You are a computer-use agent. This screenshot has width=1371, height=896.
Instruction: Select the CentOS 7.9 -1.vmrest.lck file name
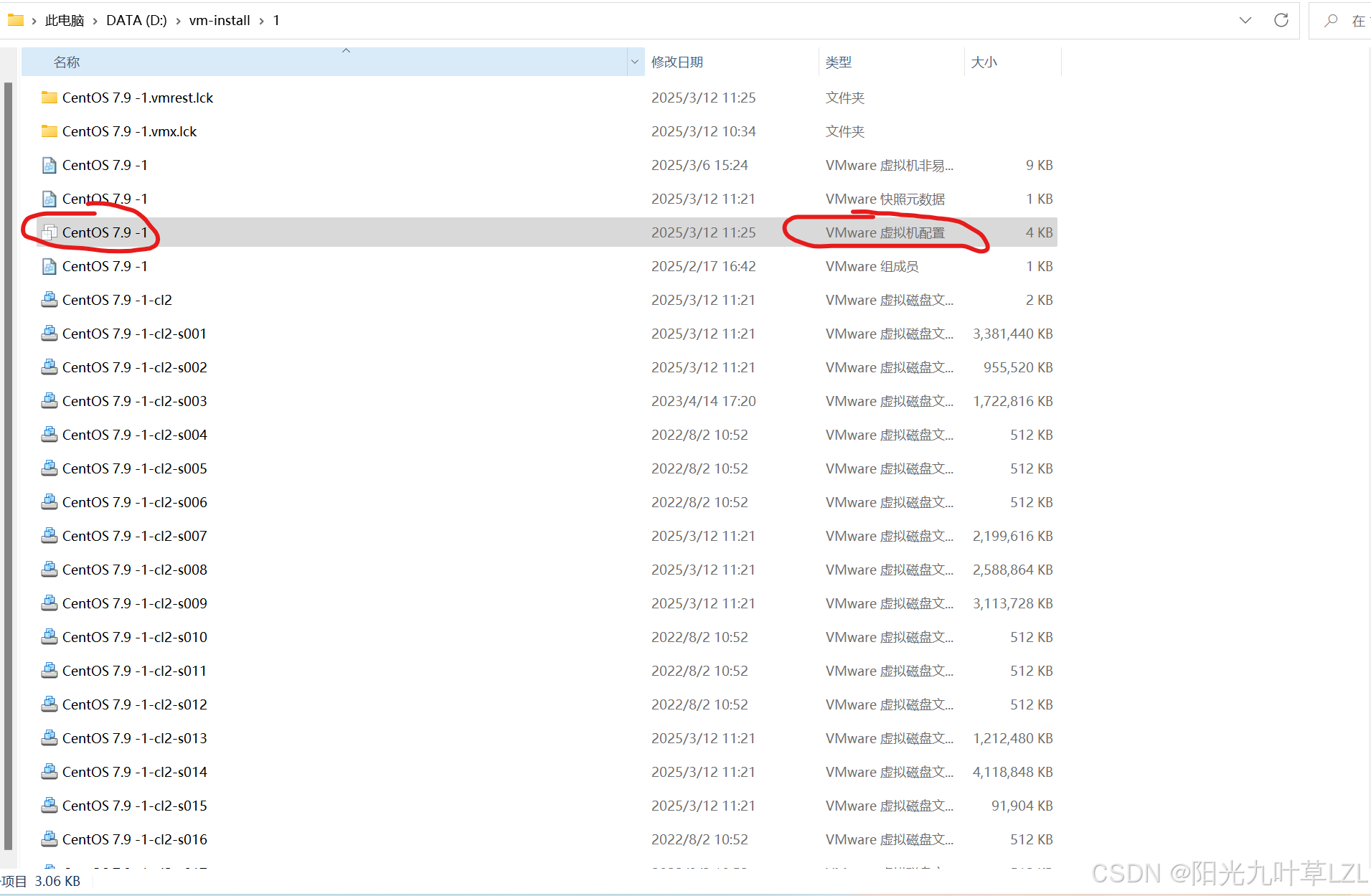point(138,98)
